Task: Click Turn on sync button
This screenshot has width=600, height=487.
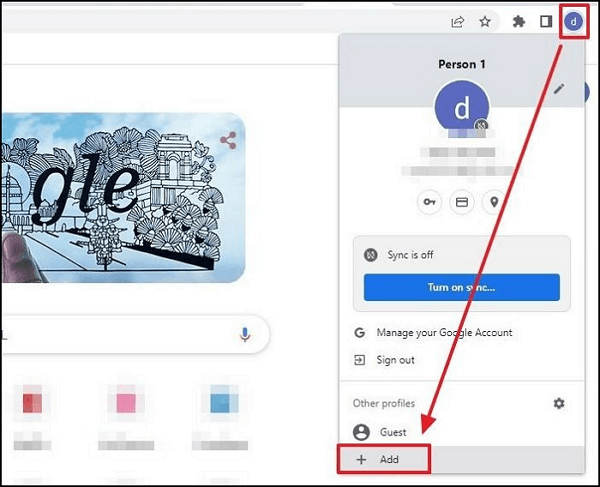Action: pos(461,287)
